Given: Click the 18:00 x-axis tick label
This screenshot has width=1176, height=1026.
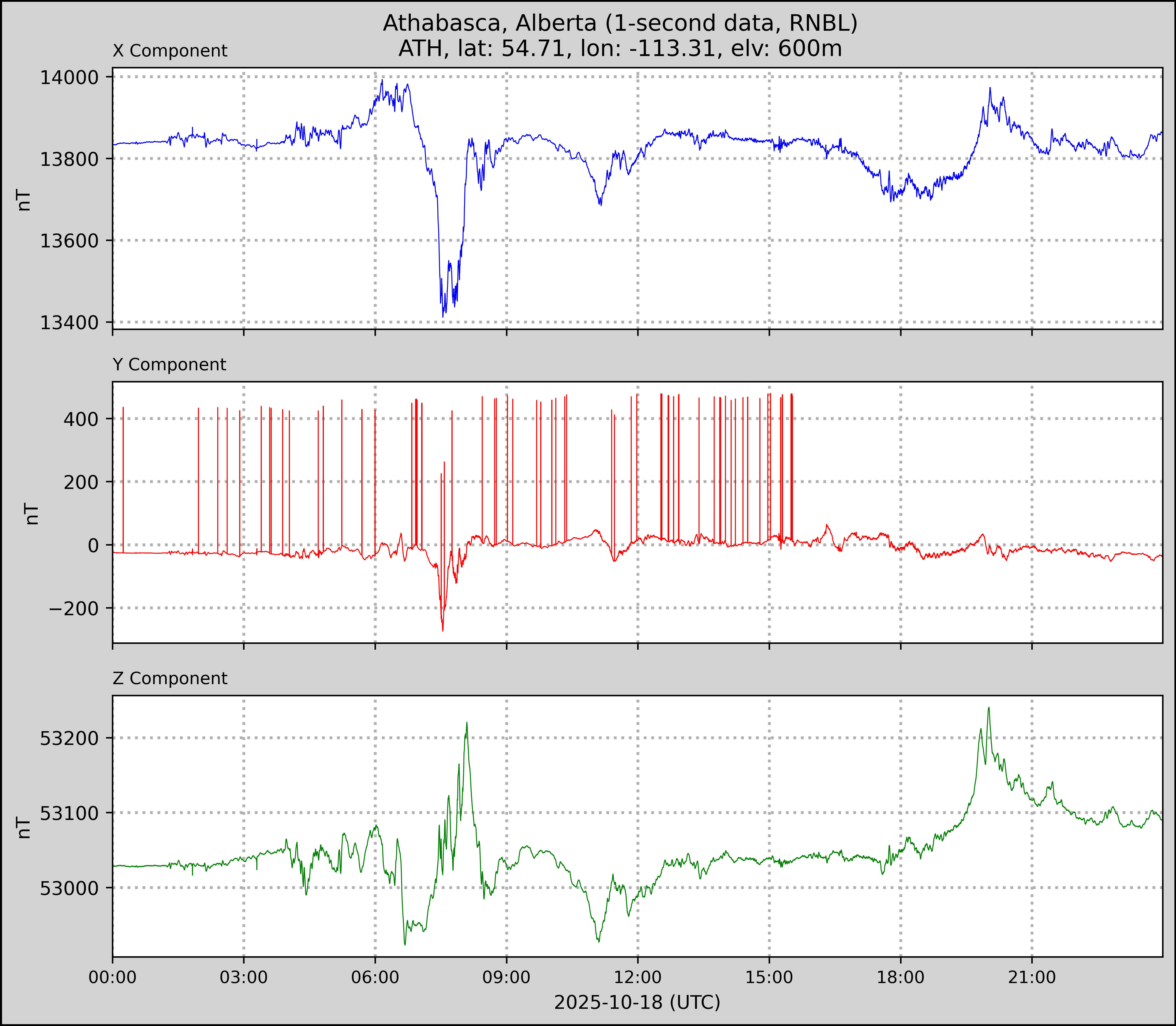Looking at the screenshot, I should pos(900,977).
